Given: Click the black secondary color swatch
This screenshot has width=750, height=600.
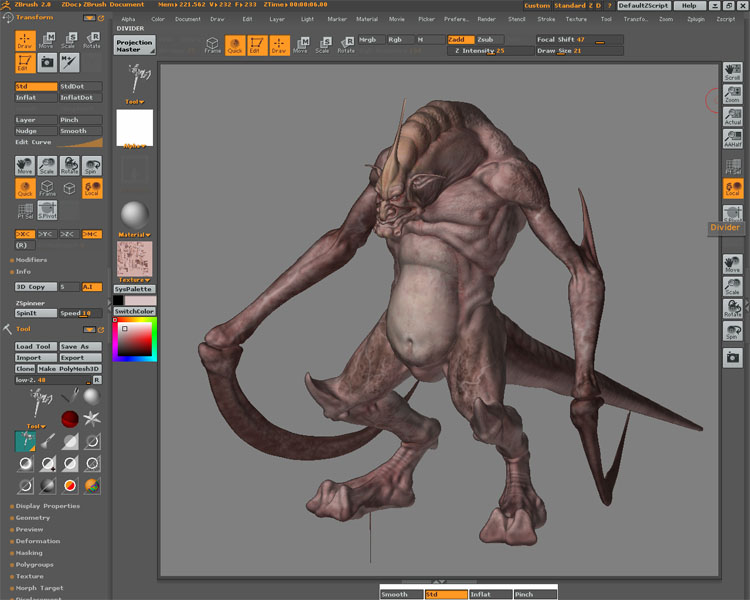Looking at the screenshot, I should (x=118, y=300).
